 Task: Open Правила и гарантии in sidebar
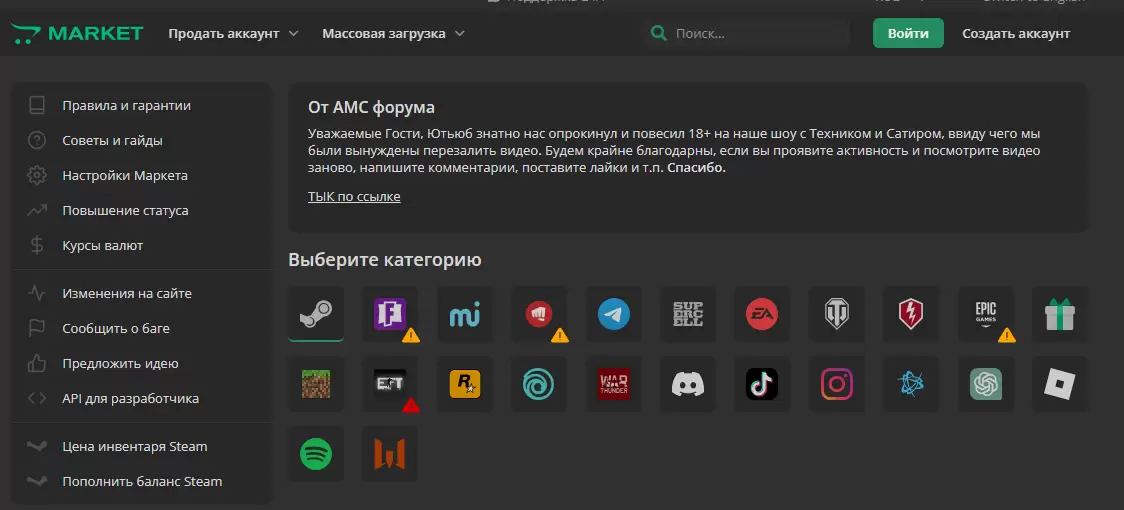[141, 105]
